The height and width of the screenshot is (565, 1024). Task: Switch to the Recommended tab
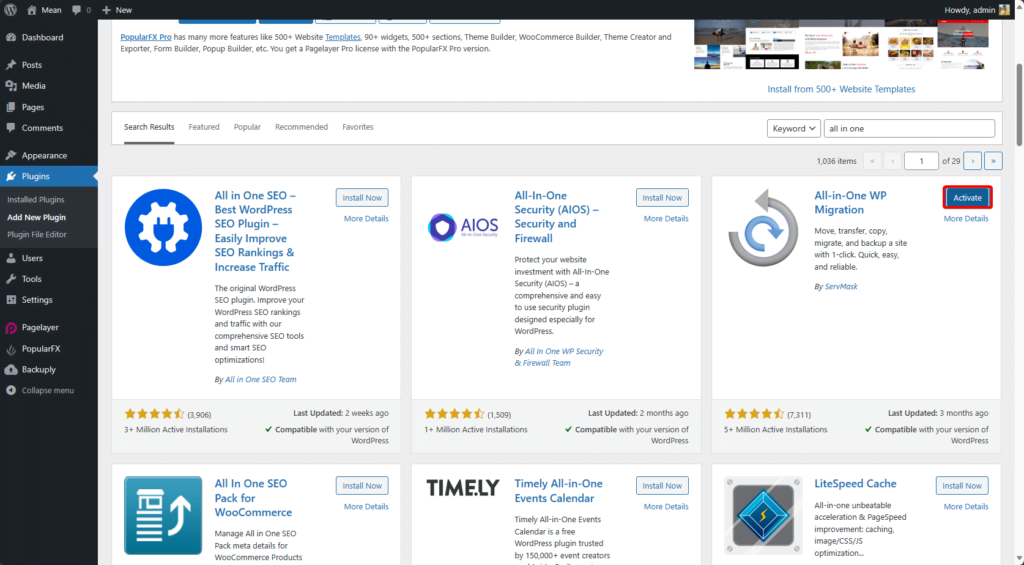click(x=301, y=127)
